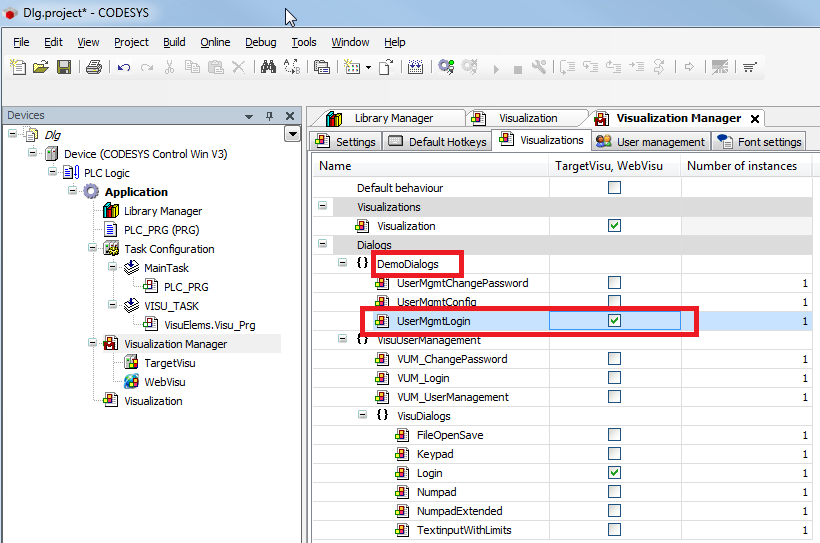Image resolution: width=820 pixels, height=543 pixels.
Task: Toggle the VUM_Login checkbox
Action: pos(615,378)
